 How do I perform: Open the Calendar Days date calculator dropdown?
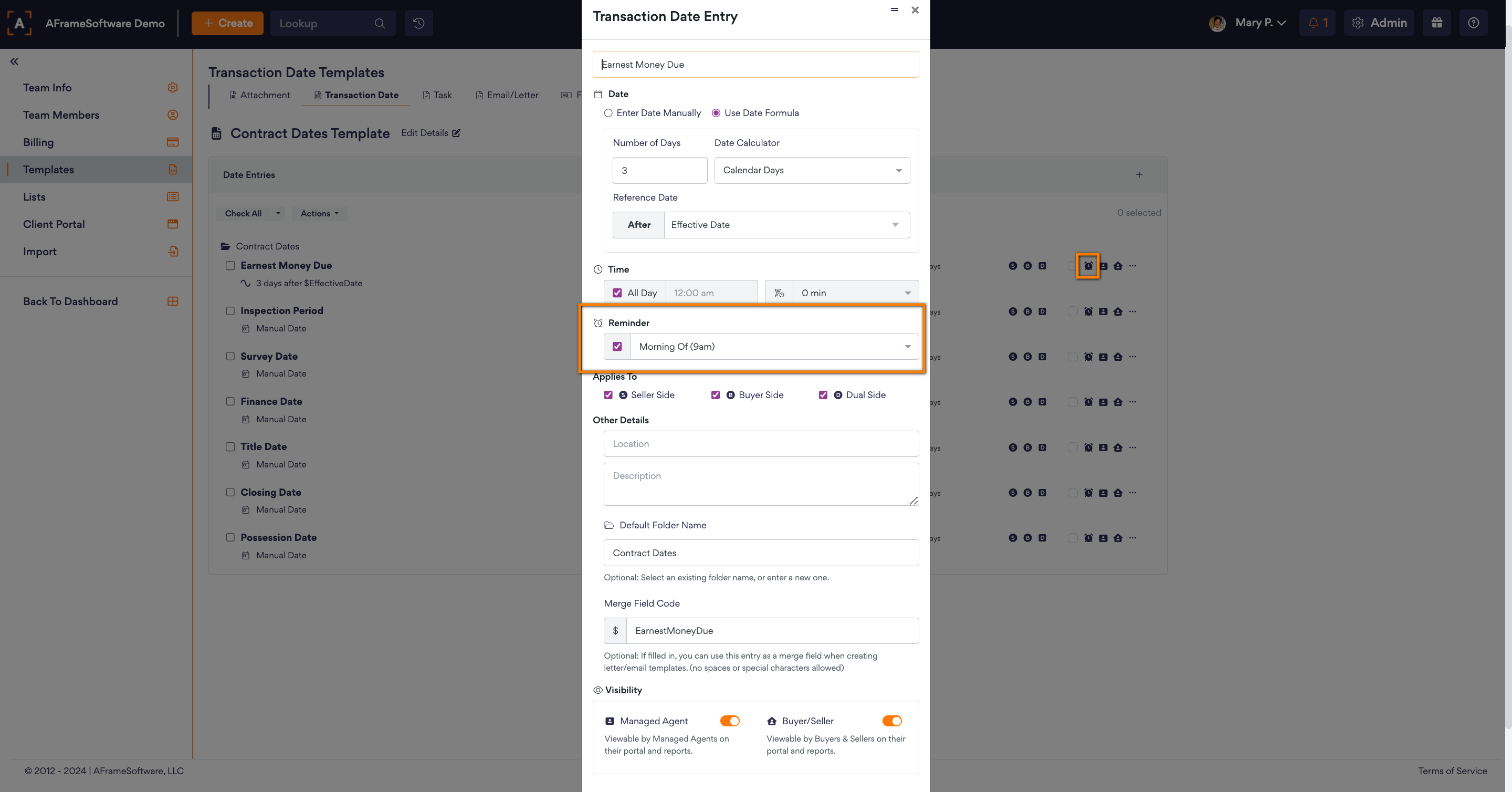[812, 170]
